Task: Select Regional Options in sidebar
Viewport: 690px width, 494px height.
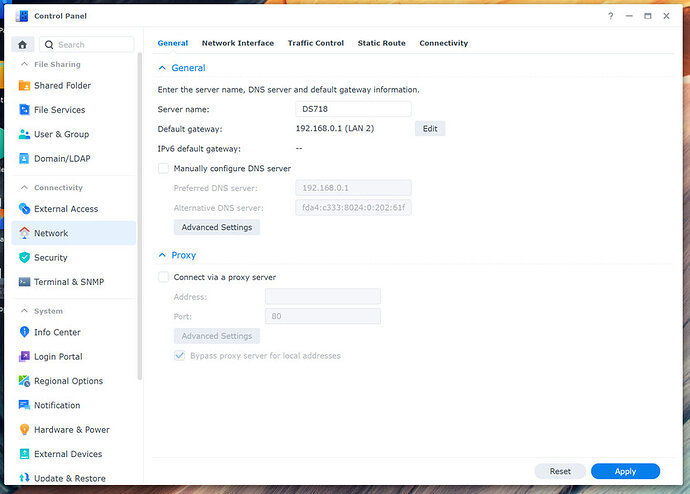Action: tap(73, 381)
